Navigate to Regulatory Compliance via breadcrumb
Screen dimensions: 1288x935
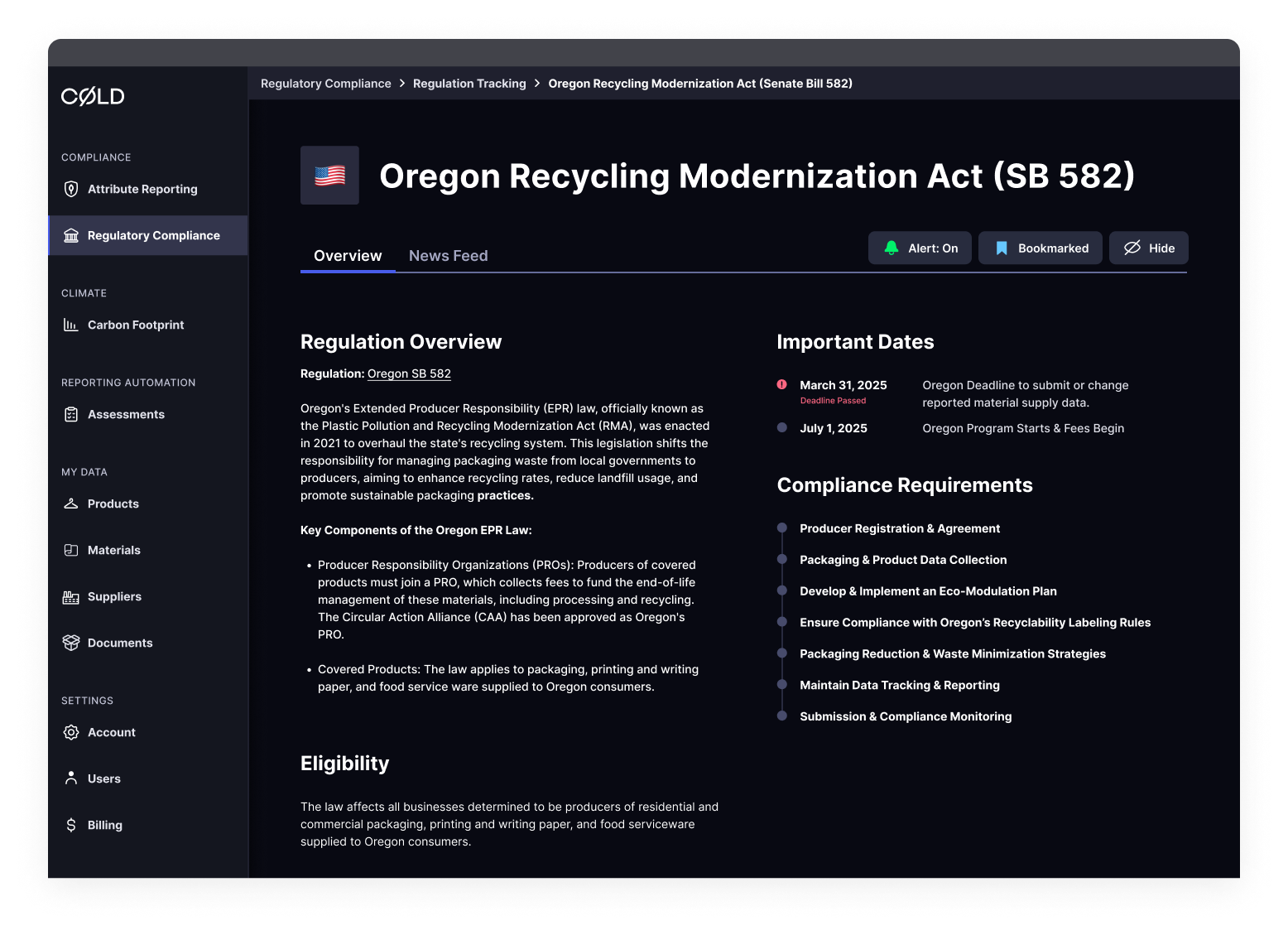325,83
